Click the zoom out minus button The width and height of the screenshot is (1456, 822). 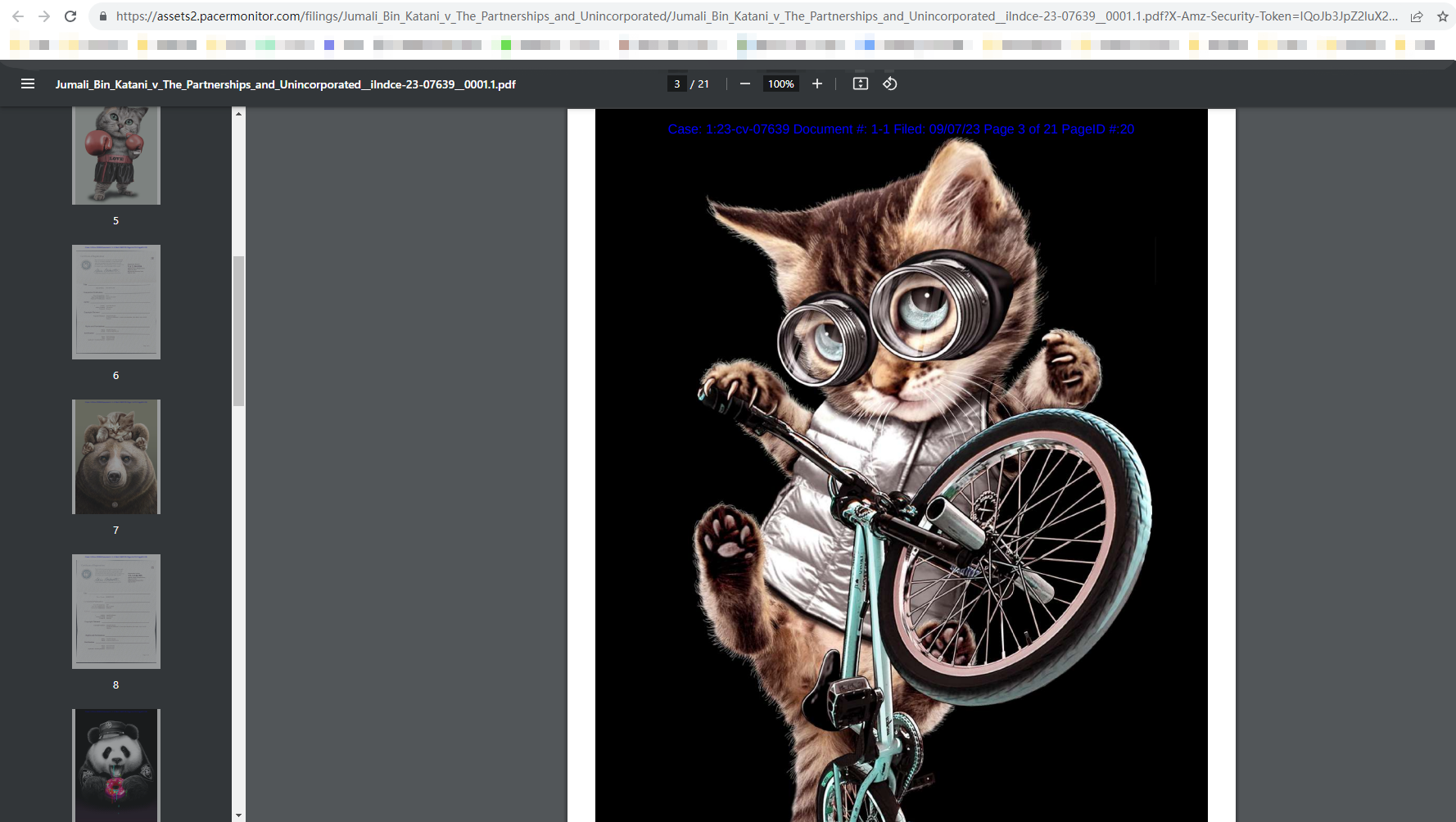pyautogui.click(x=744, y=84)
